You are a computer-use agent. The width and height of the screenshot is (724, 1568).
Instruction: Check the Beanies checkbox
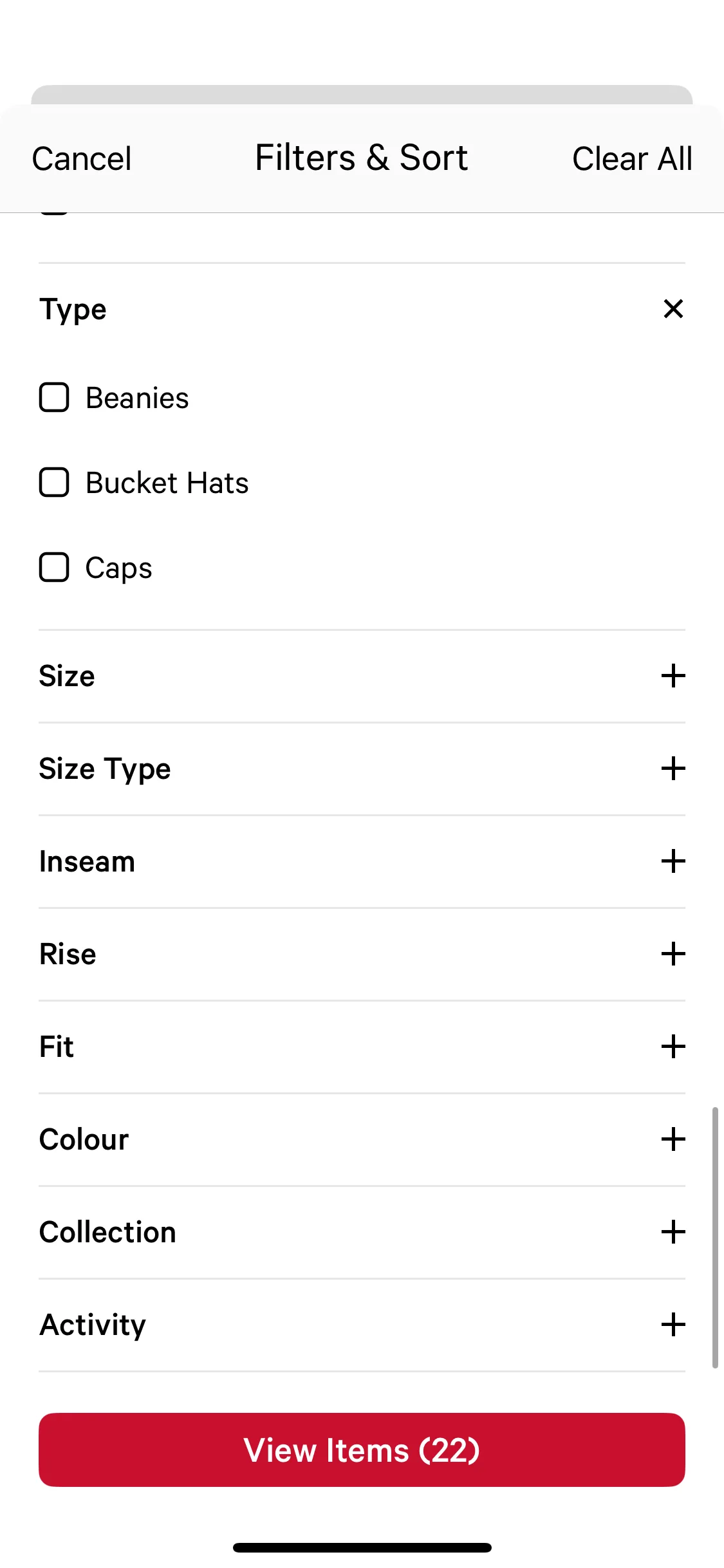point(54,397)
